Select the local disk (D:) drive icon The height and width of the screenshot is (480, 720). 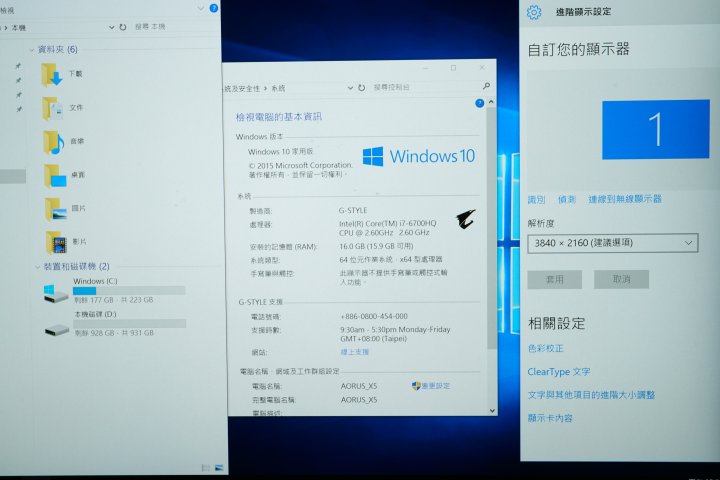(x=57, y=330)
